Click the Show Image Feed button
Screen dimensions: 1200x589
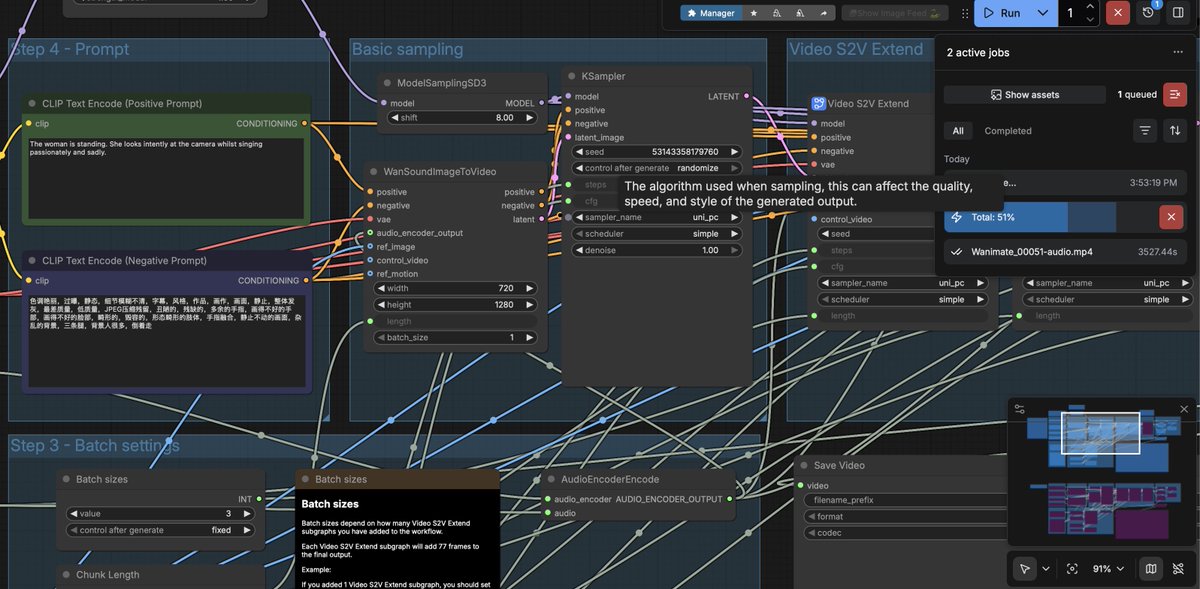[x=895, y=13]
